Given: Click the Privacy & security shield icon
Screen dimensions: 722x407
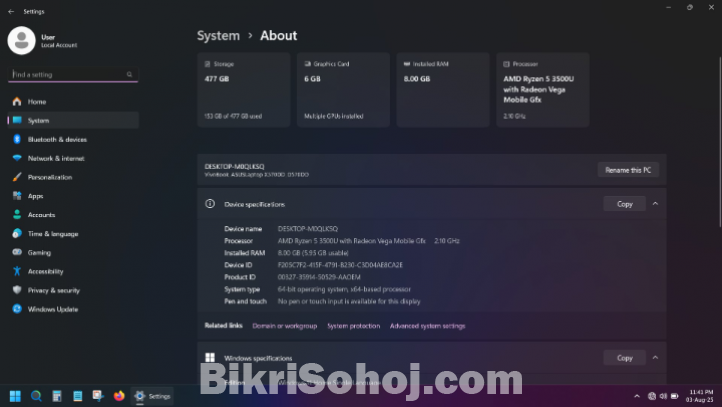Looking at the screenshot, I should (17, 290).
